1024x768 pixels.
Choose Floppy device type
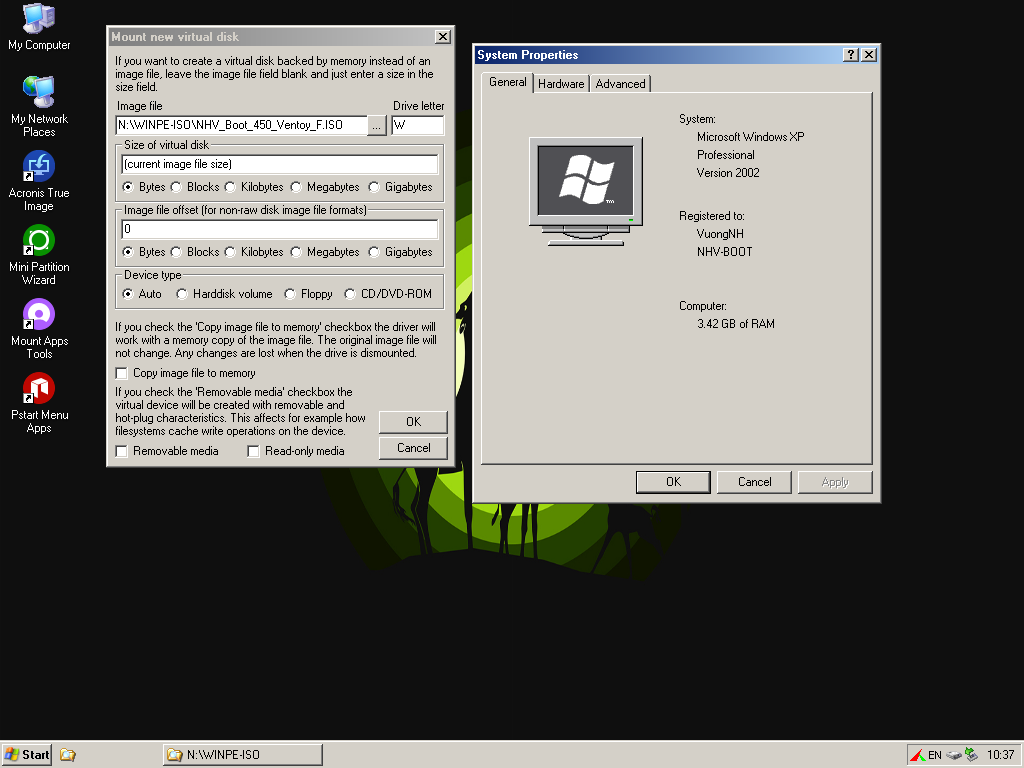point(309,295)
